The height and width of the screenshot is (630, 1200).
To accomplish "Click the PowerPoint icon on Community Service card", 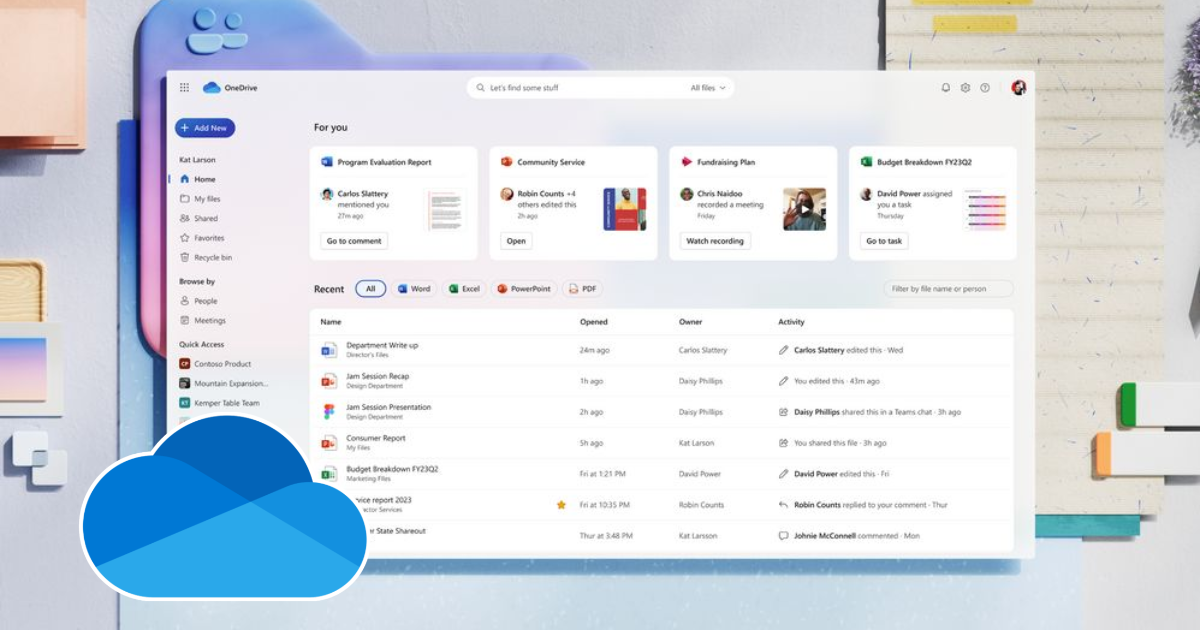I will coord(507,162).
